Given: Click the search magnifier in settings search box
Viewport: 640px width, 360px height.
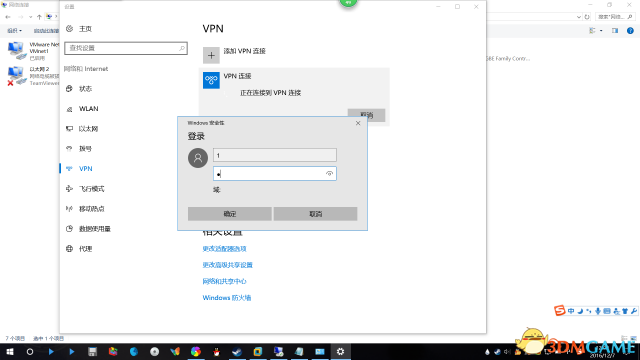Looking at the screenshot, I should [182, 48].
